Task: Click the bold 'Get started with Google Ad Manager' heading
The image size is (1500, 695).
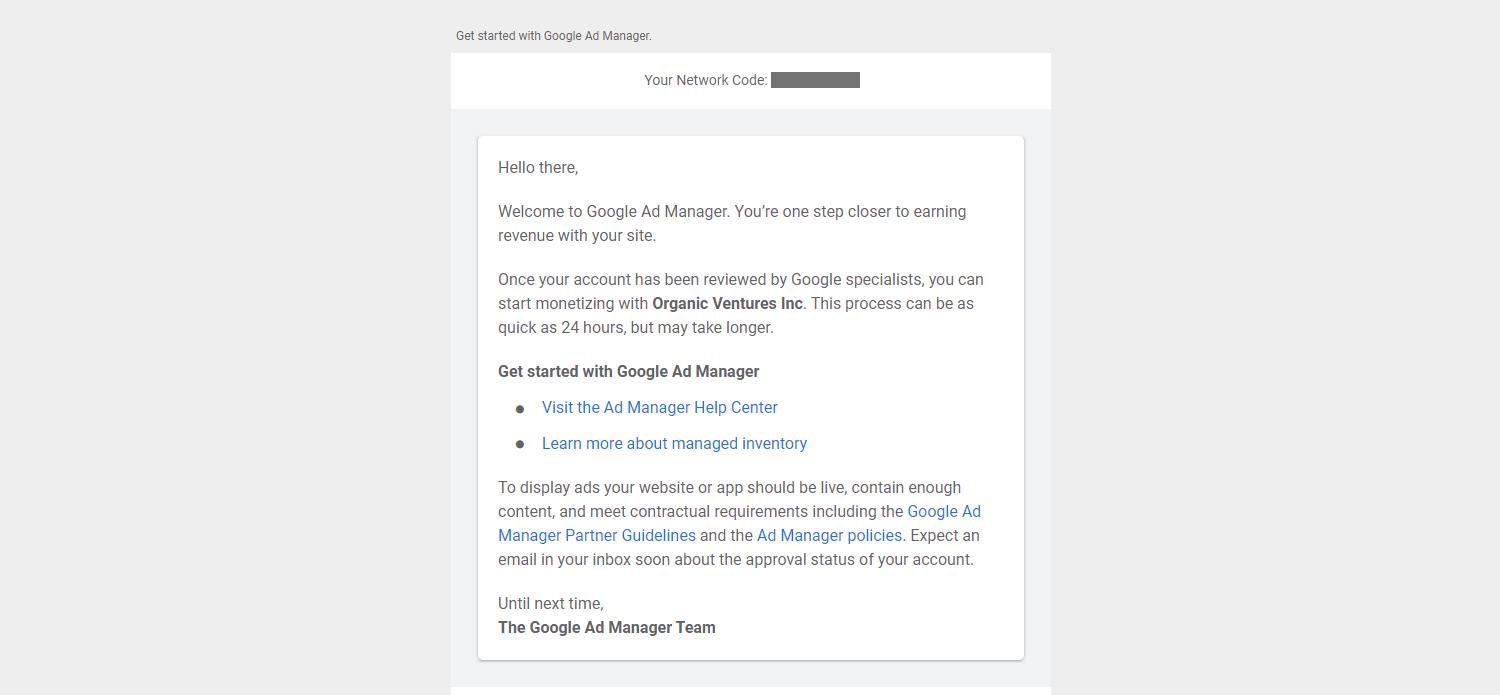Action: [628, 371]
